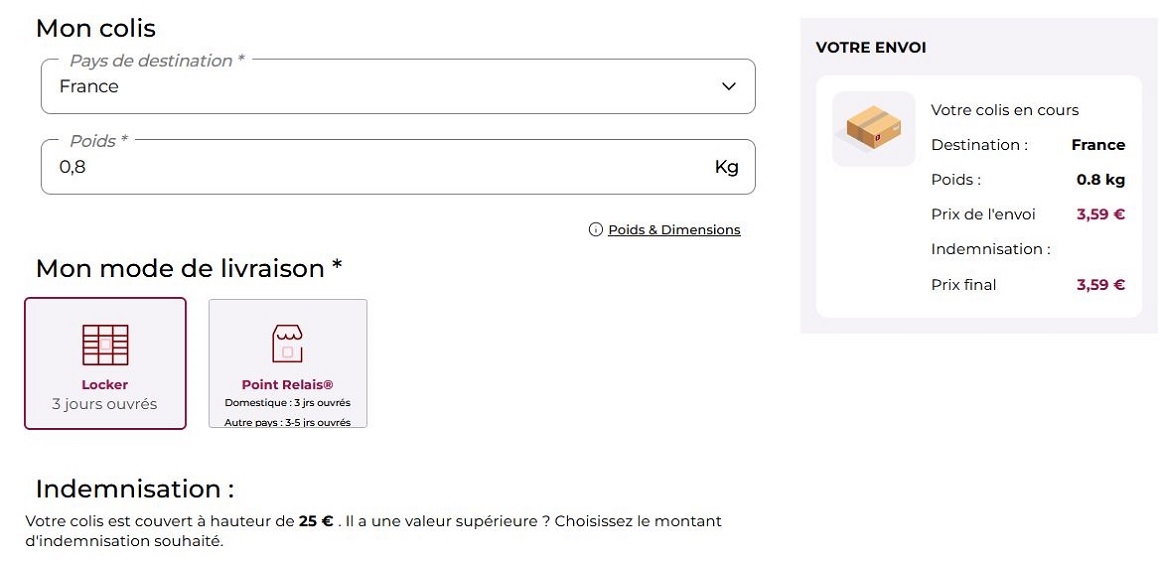The image size is (1161, 563).
Task: Click the Indemnisation section heading
Action: point(135,489)
